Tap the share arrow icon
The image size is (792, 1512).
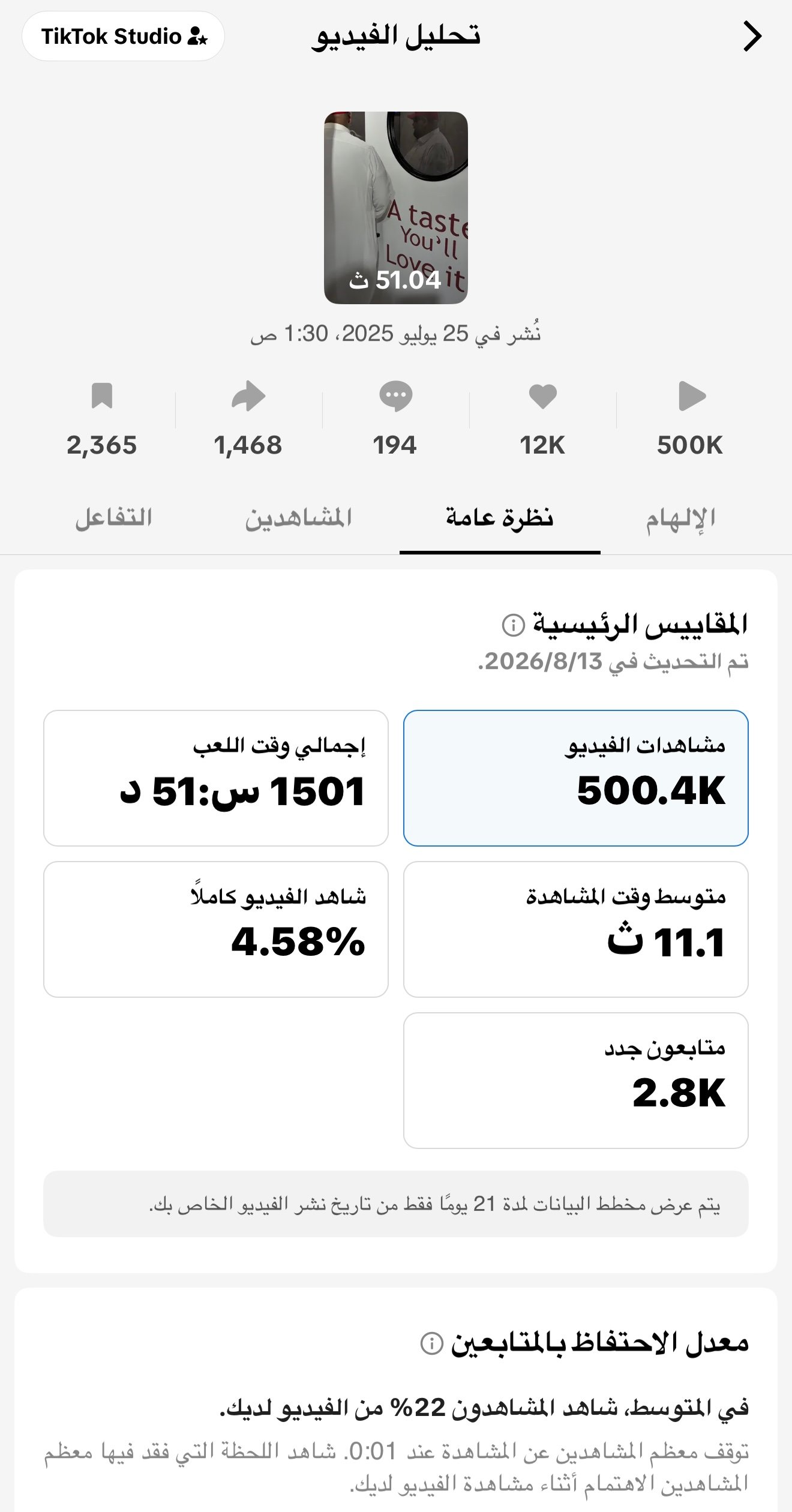(248, 396)
